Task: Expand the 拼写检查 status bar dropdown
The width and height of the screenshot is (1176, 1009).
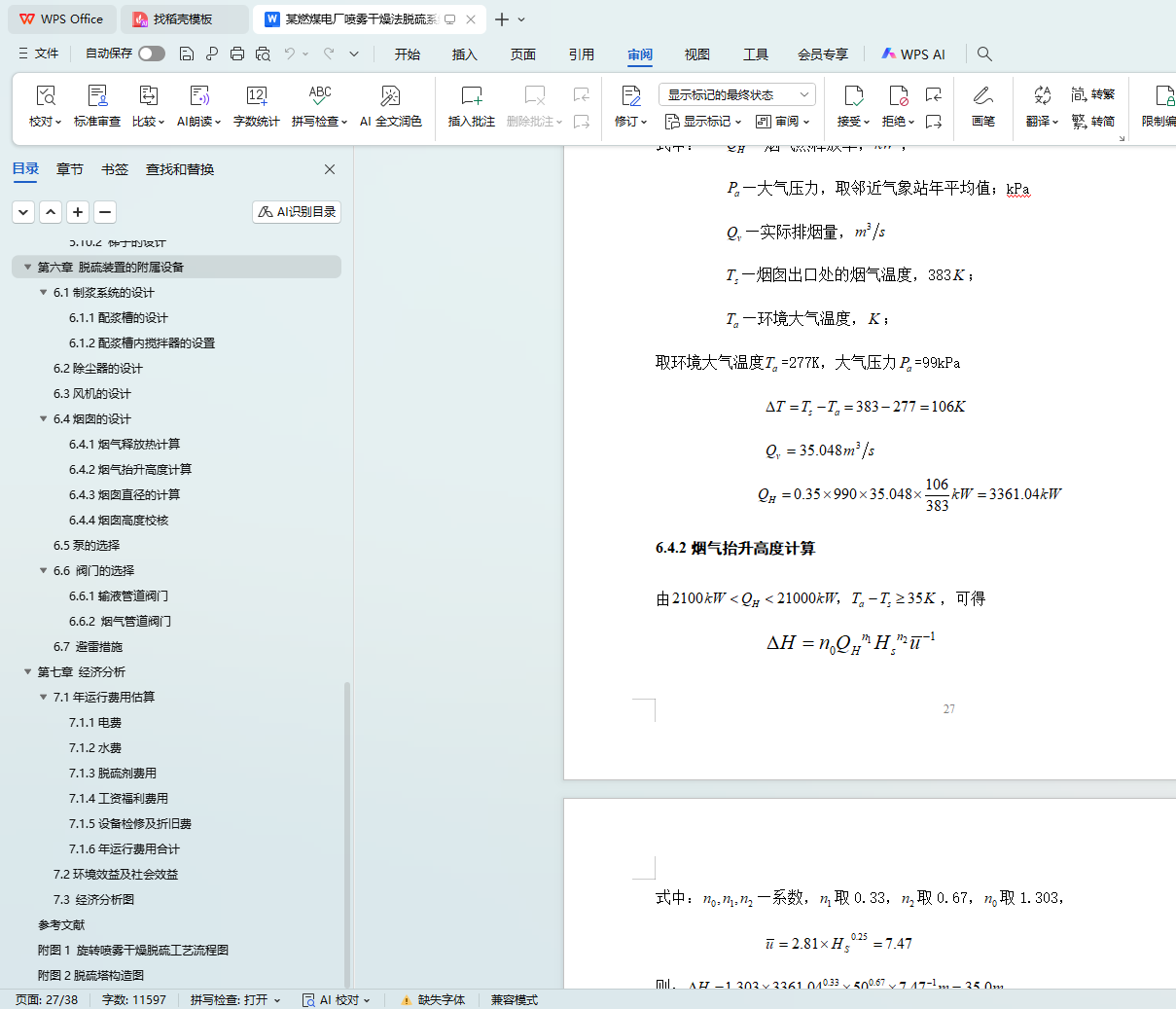Action: 235,999
